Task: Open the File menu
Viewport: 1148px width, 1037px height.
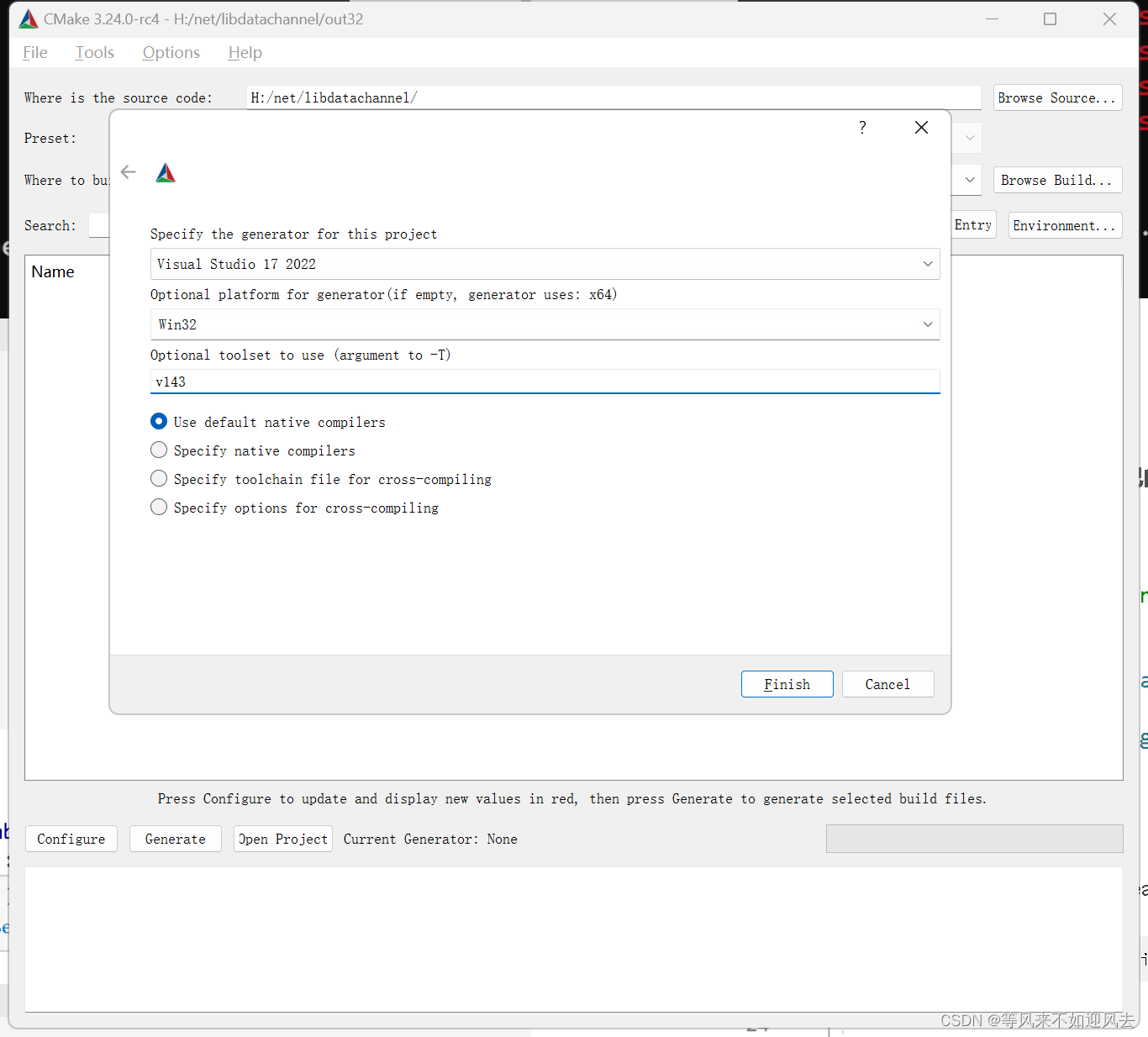Action: click(x=34, y=53)
